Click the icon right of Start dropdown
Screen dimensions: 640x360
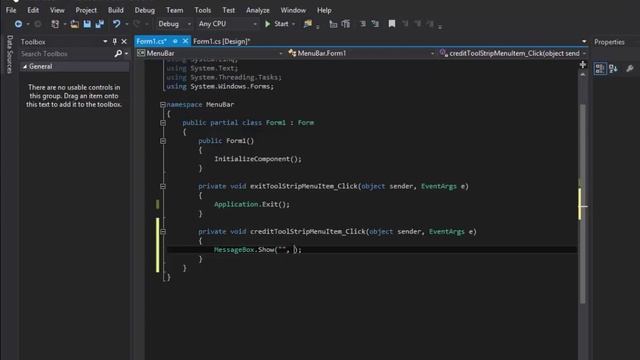coord(308,24)
